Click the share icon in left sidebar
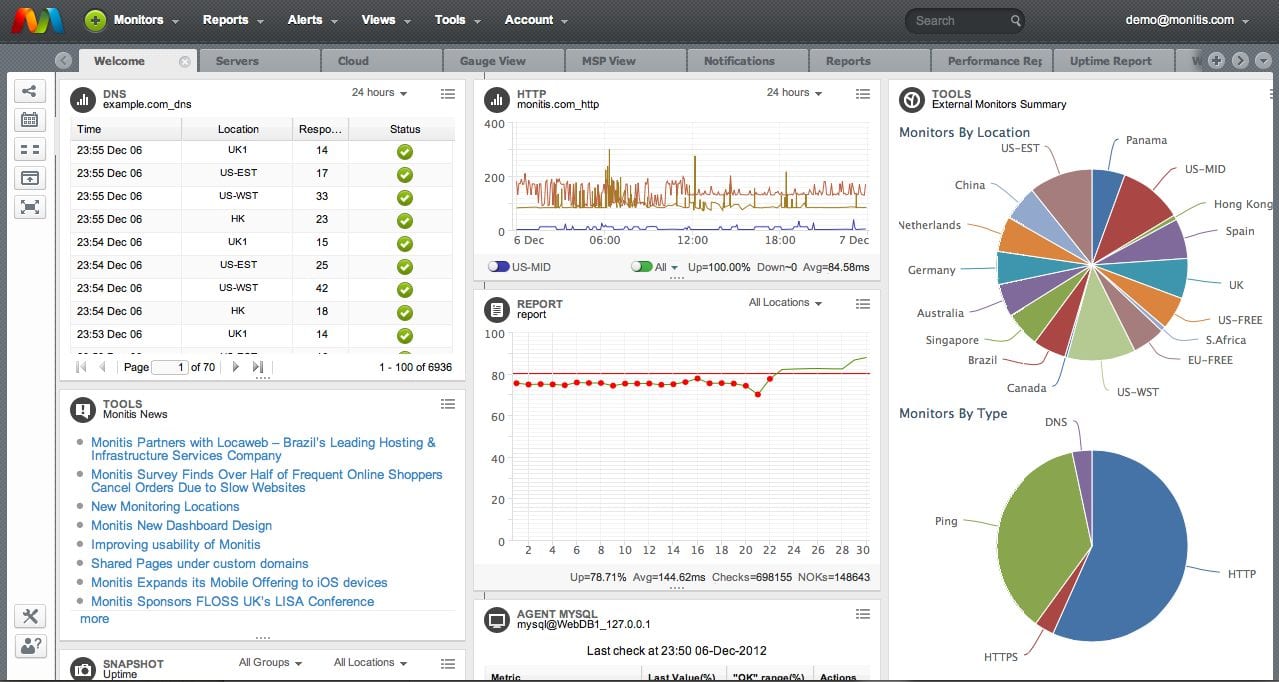 (x=29, y=93)
